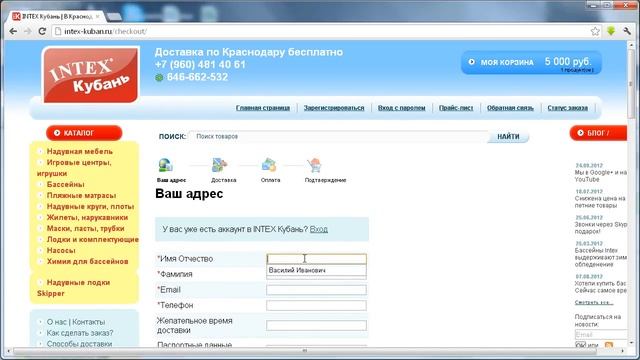This screenshot has height=360, width=640.
Task: Open Лодки и комплектующие category
Action: [93, 240]
